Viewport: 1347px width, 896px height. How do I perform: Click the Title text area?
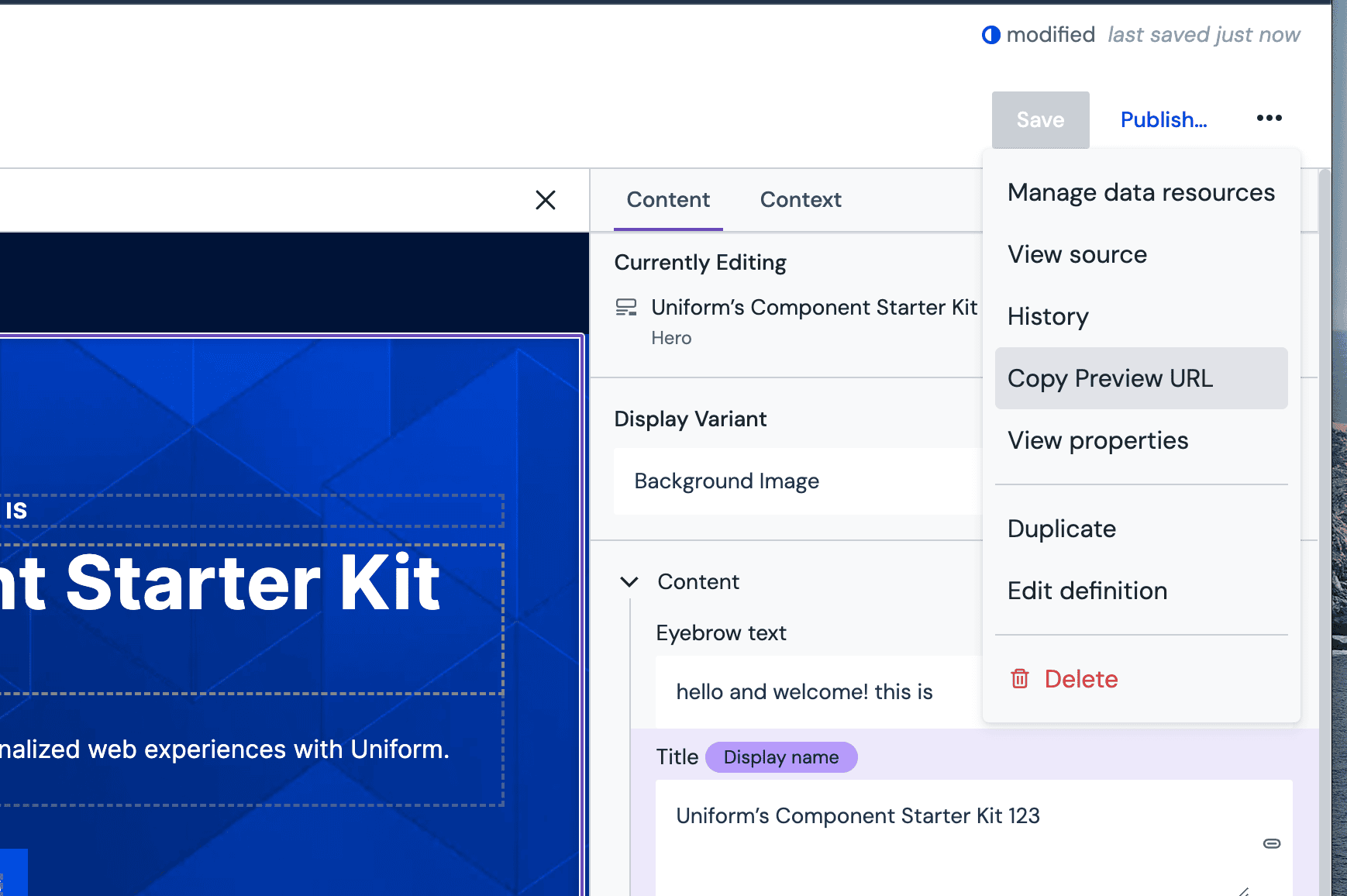pyautogui.click(x=973, y=837)
